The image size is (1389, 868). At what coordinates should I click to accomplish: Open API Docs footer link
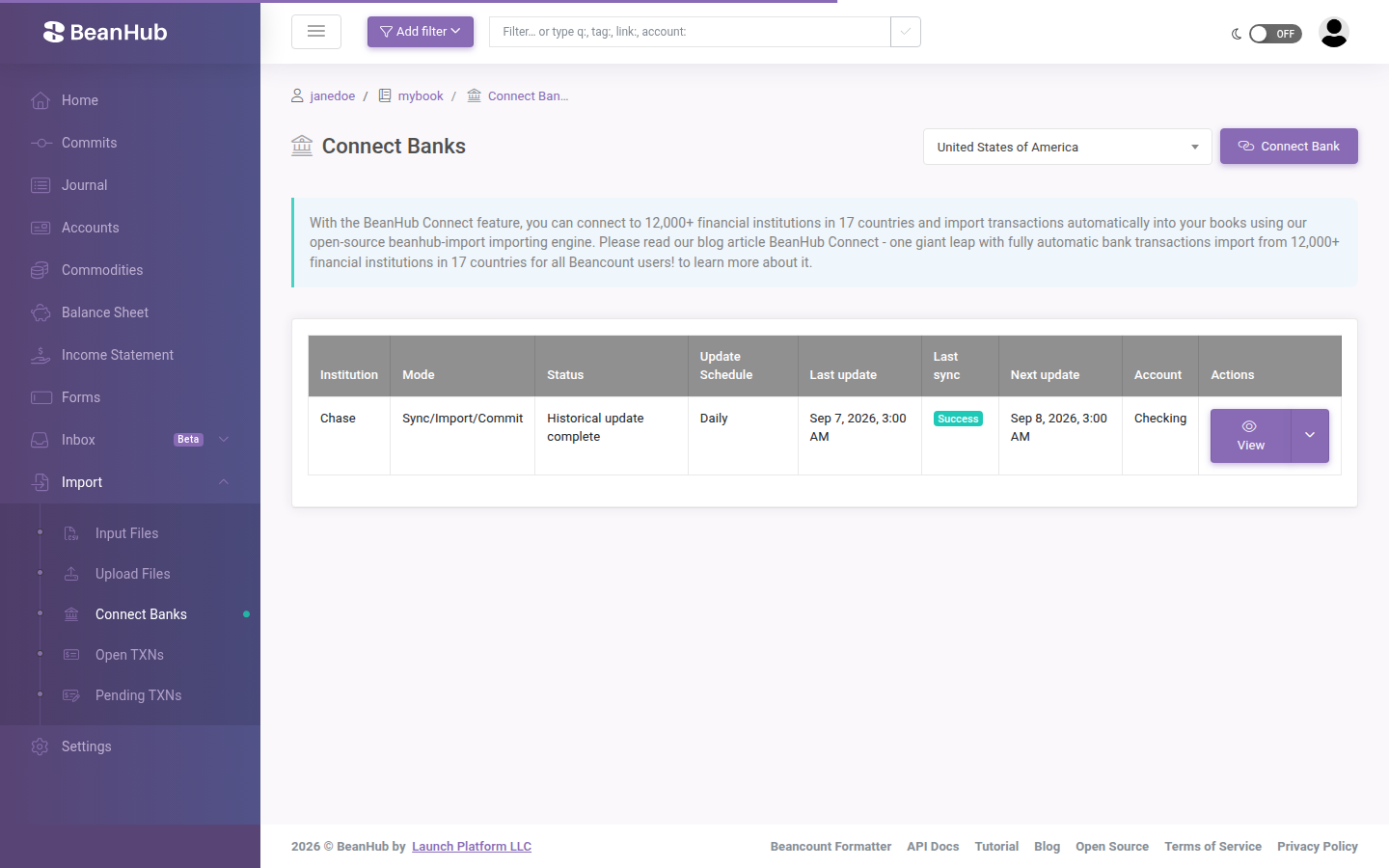click(933, 847)
